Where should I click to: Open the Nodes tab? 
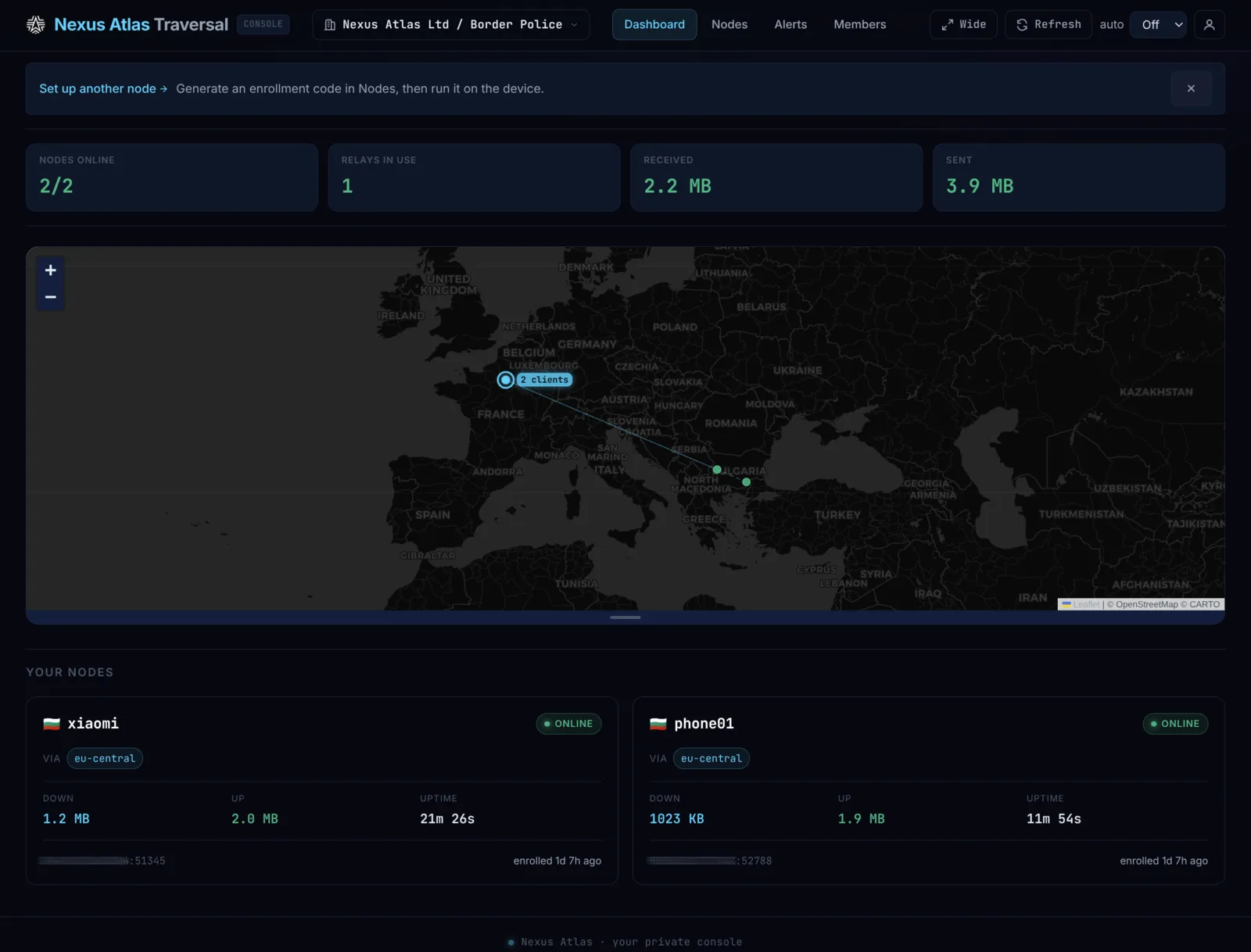(729, 25)
